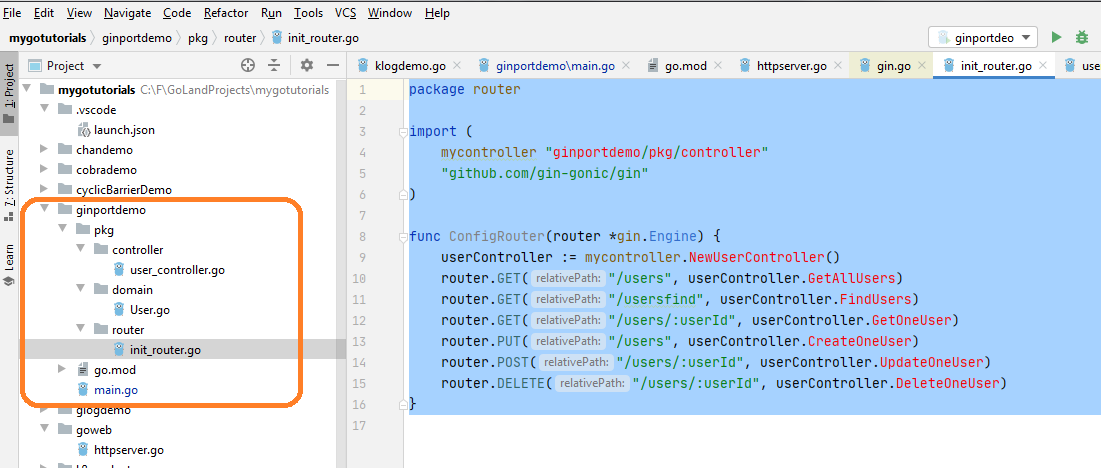
Task: Toggle the 1: Project side tab
Action: click(9, 94)
